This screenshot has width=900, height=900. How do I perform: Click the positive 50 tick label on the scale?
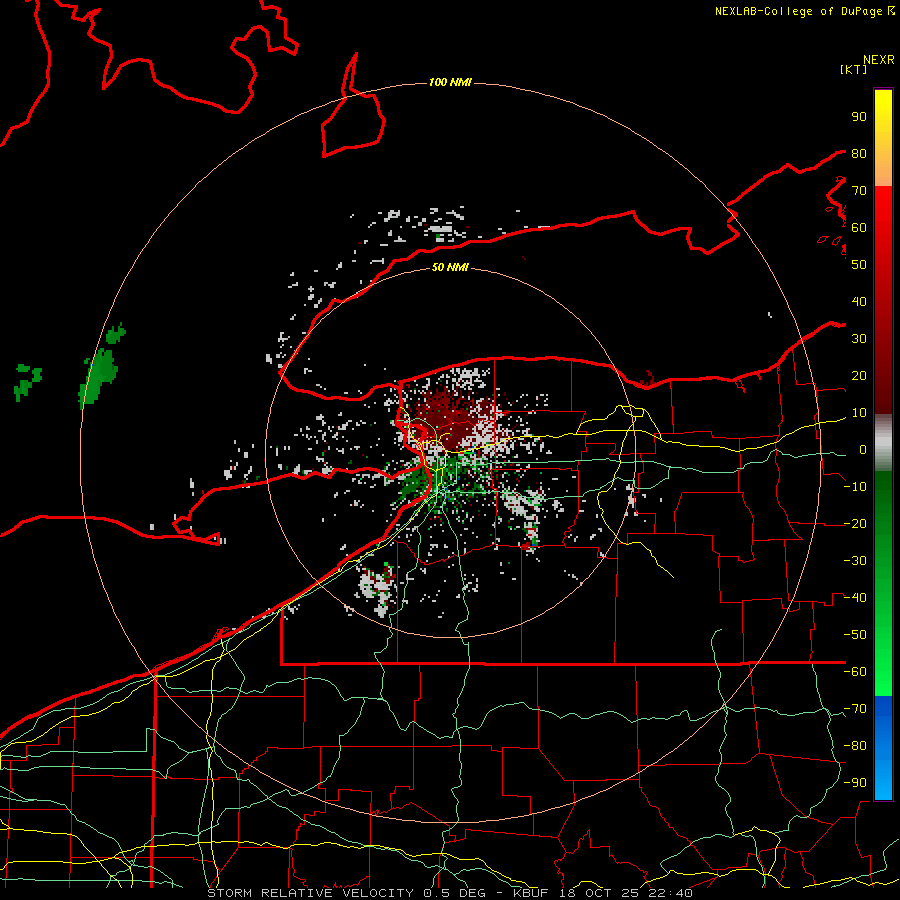859,265
